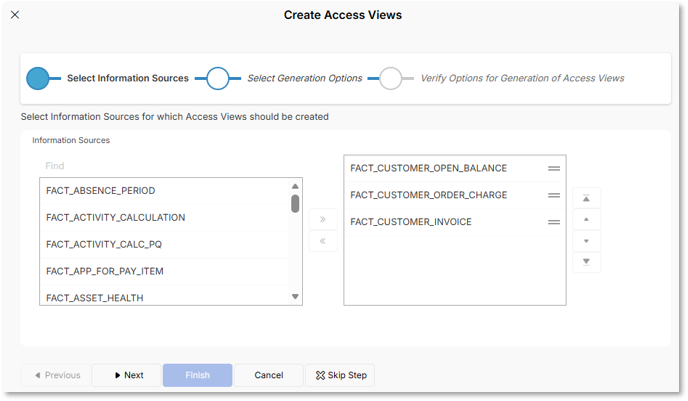Open the Select Generation Options step label
This screenshot has width=688, height=401.
point(305,78)
